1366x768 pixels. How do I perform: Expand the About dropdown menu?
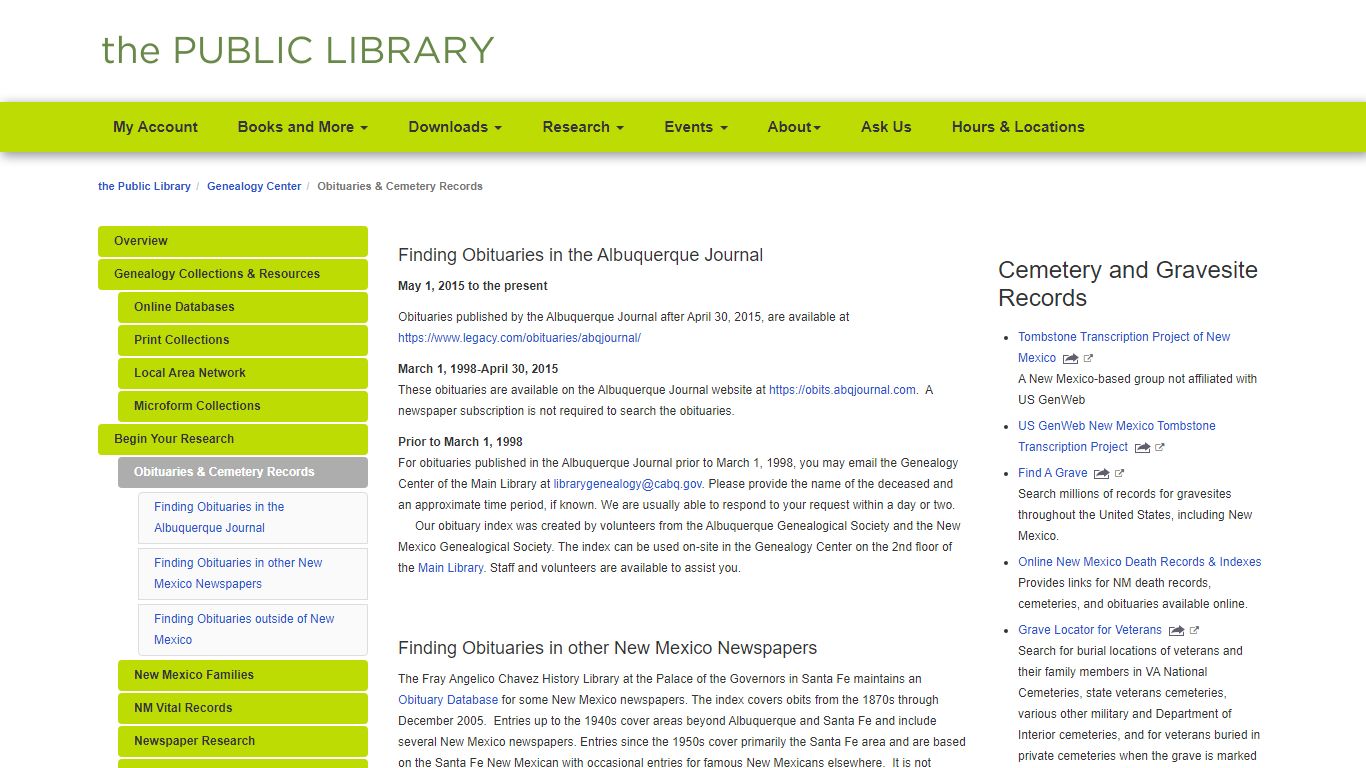pos(794,127)
